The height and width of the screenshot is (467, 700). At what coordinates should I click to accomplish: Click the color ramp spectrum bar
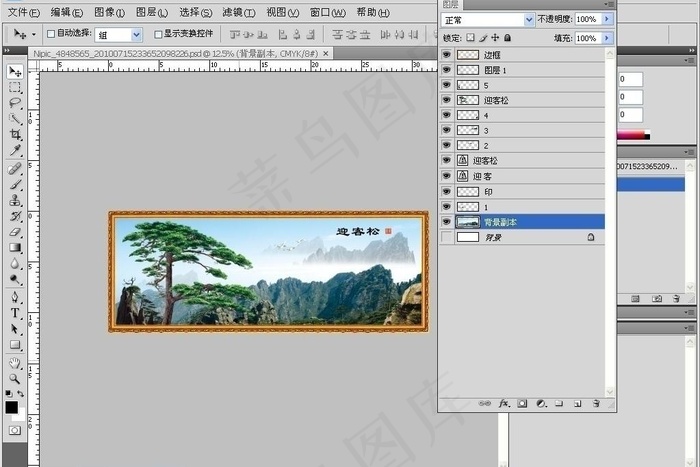click(x=633, y=134)
